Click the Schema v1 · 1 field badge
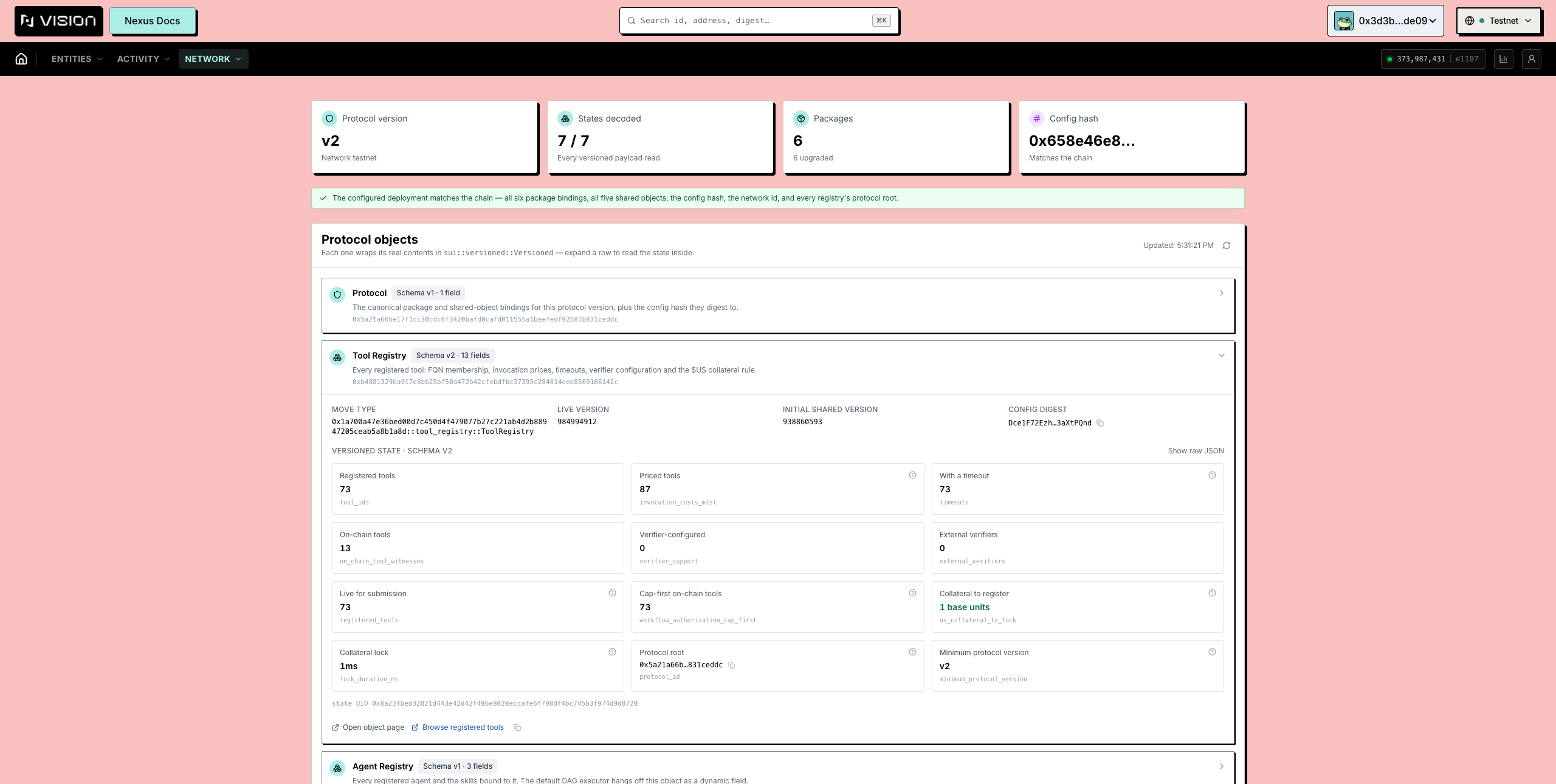 point(429,293)
